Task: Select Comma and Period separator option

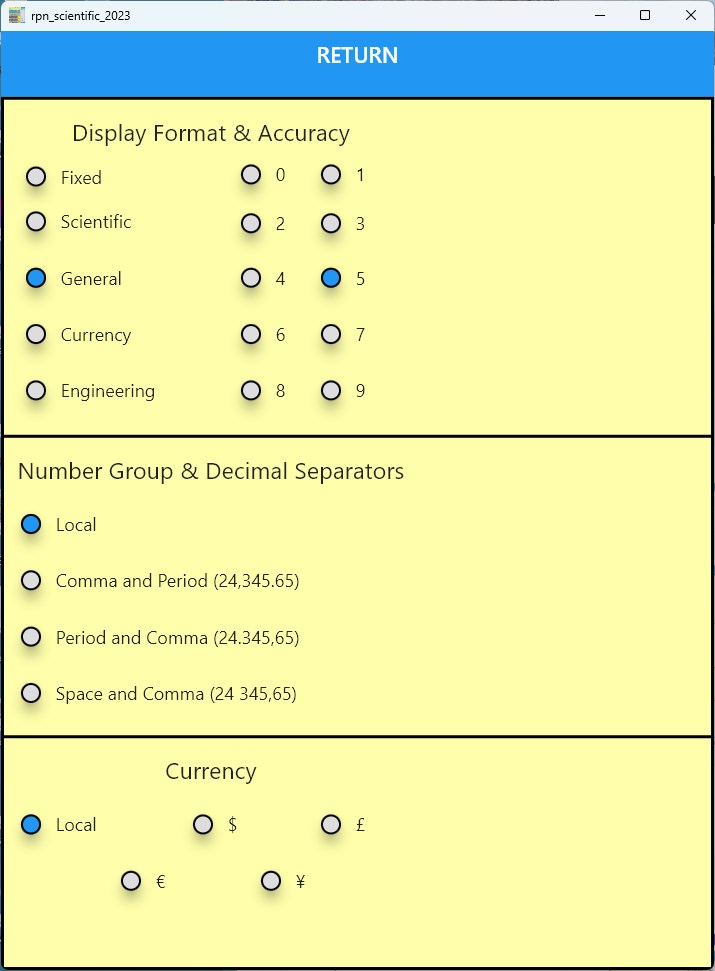Action: point(32,581)
